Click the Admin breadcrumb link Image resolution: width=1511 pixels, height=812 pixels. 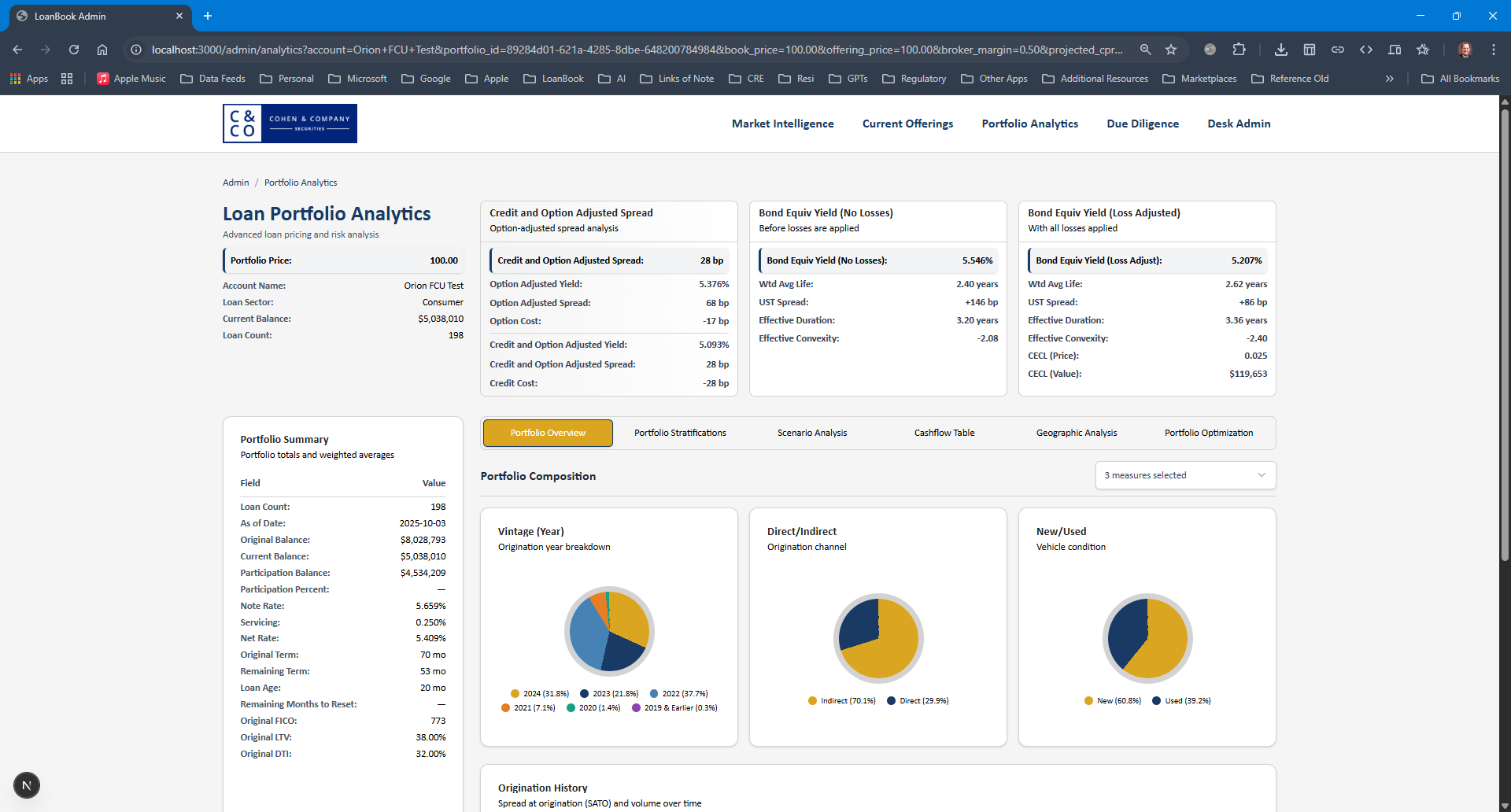click(x=235, y=182)
